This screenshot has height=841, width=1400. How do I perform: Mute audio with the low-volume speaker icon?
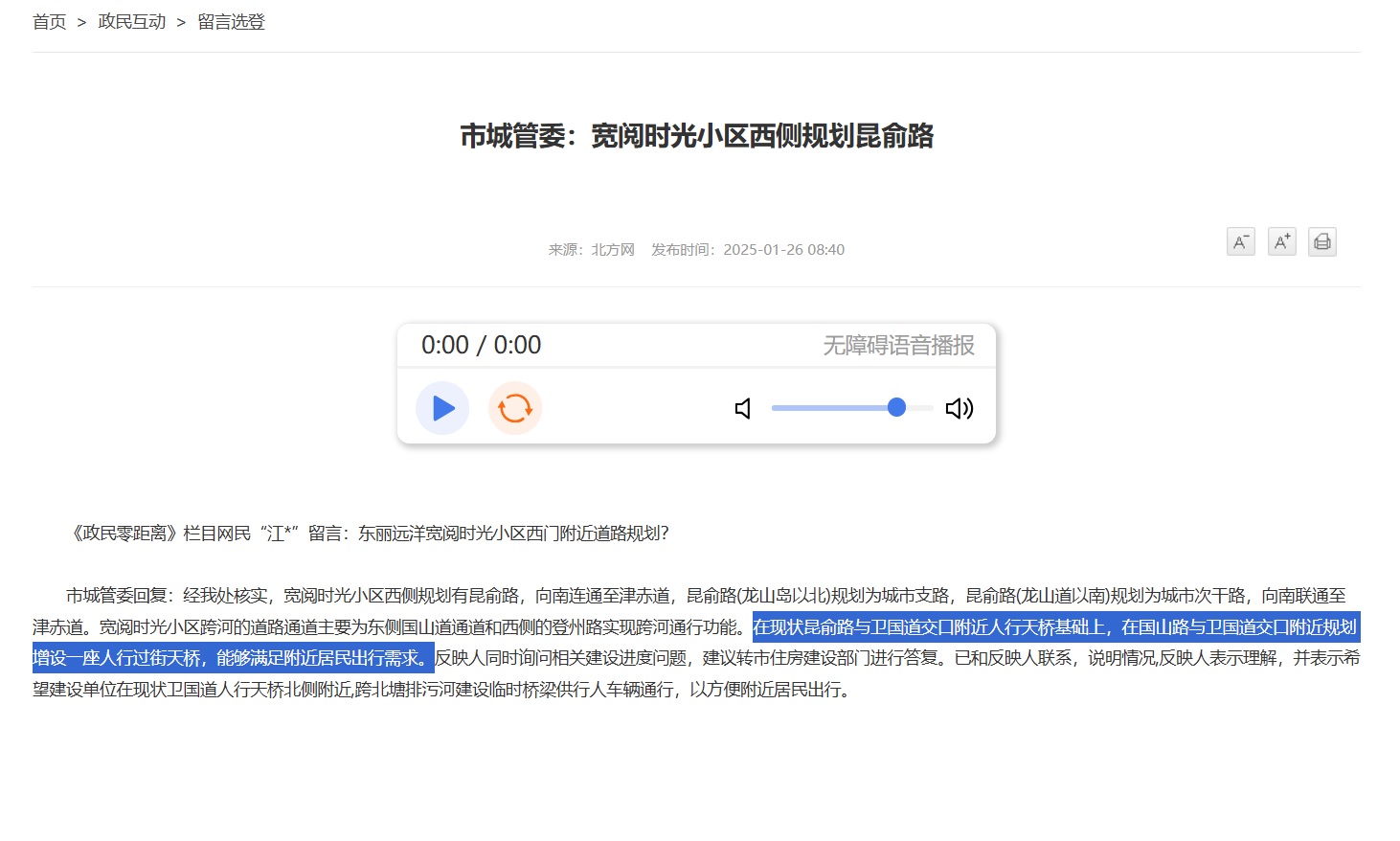coord(743,409)
